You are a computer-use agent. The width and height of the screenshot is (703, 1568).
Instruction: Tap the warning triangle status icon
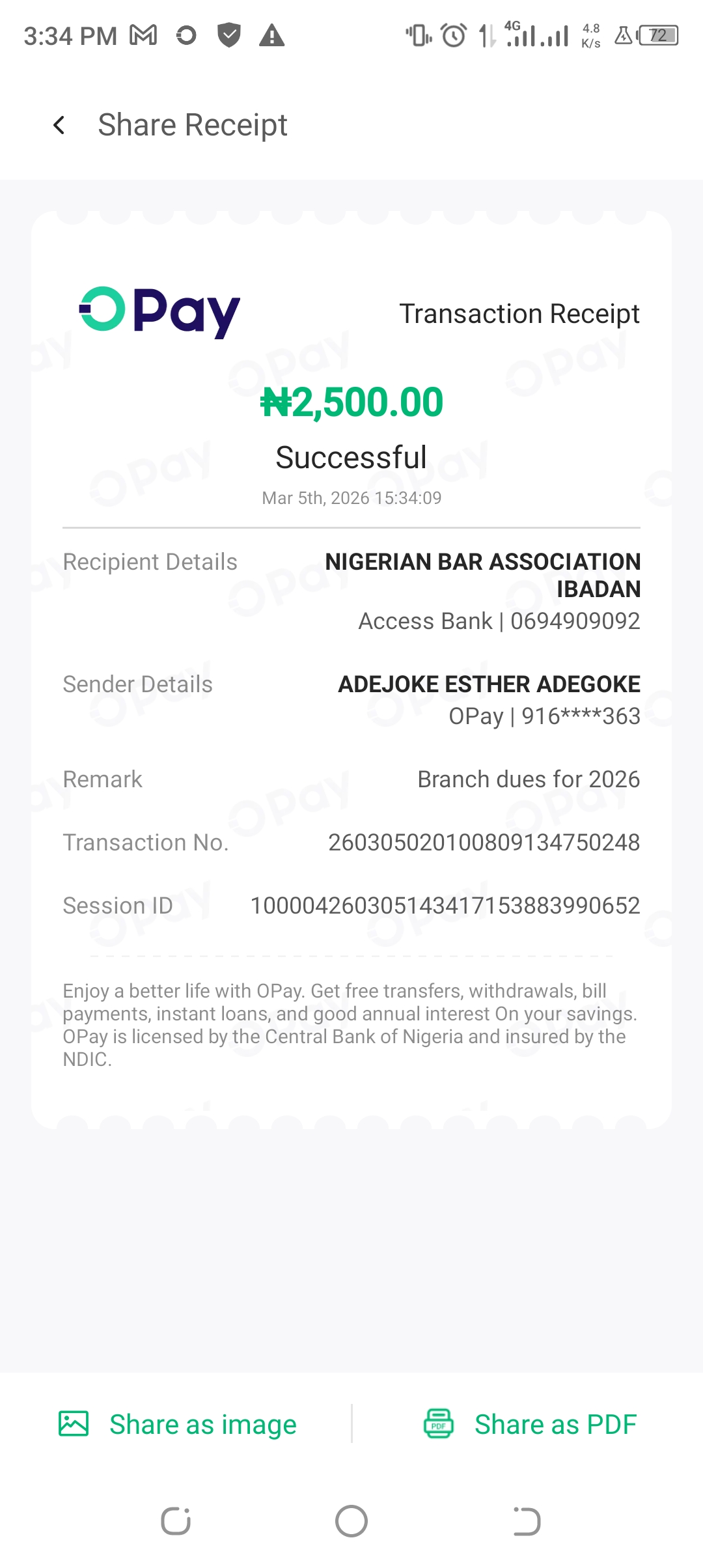pyautogui.click(x=271, y=35)
